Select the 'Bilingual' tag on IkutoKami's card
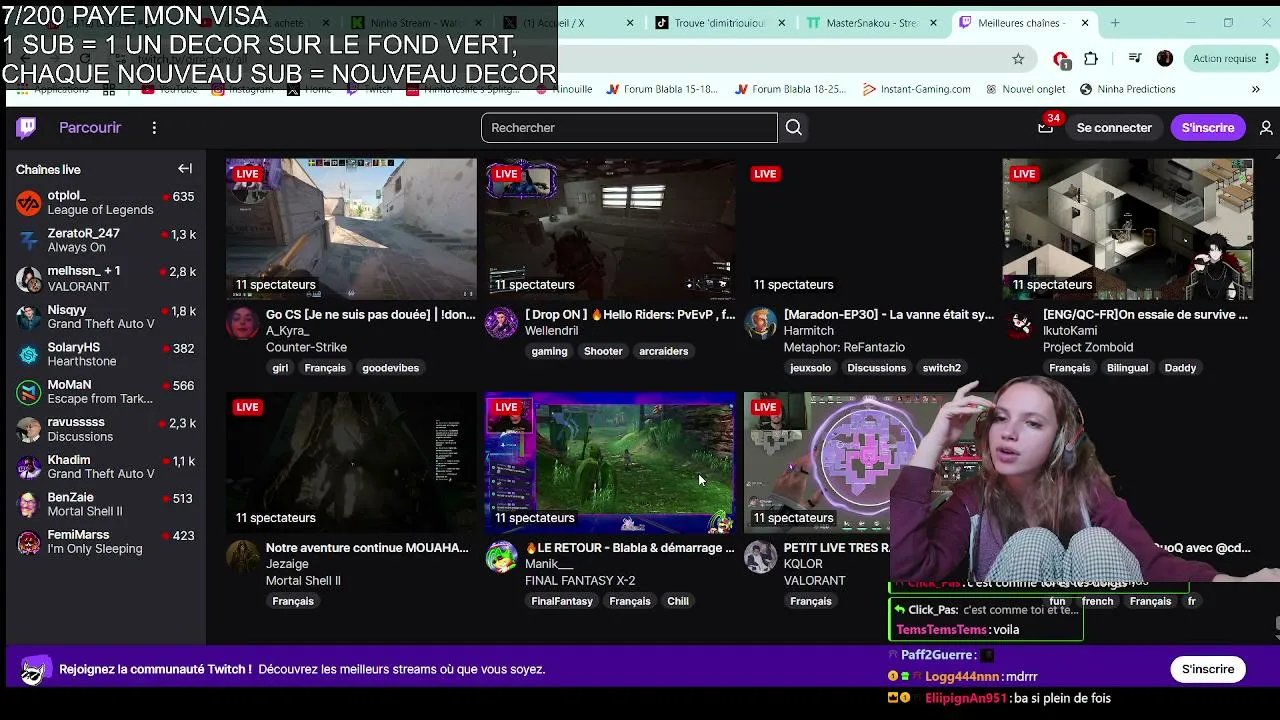The height and width of the screenshot is (720, 1280). (1127, 368)
